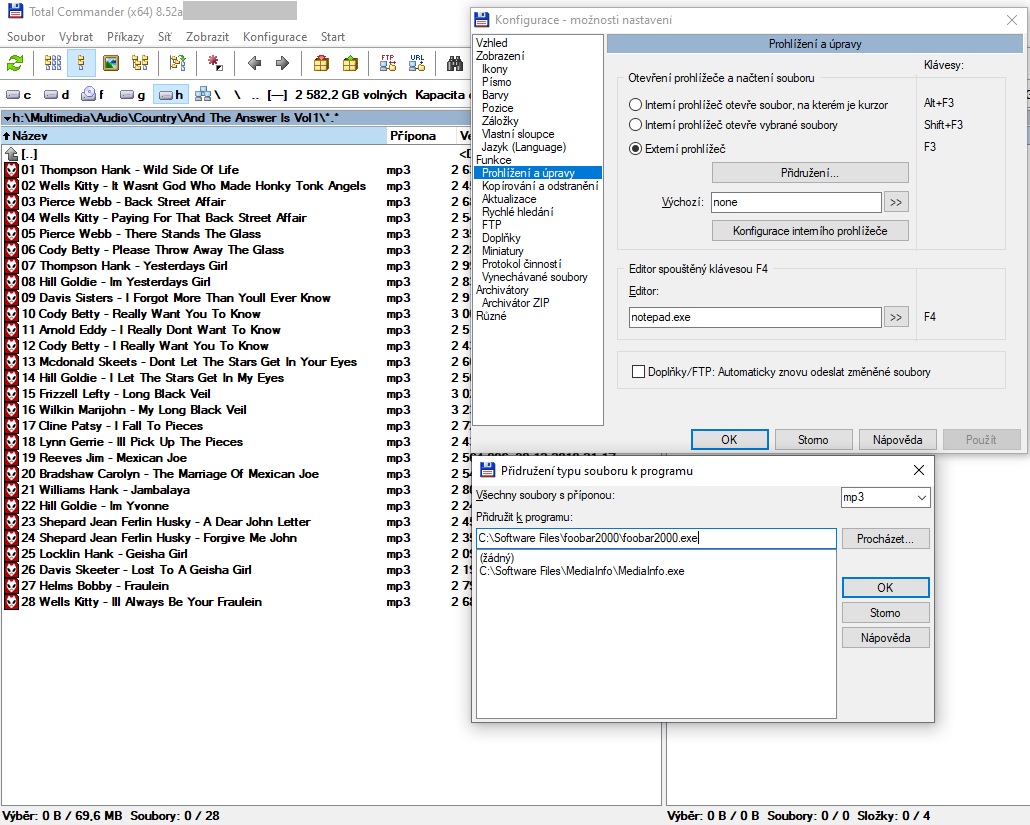This screenshot has height=825, width=1030.
Task: Select the 'Externí prohlížeč' radio button
Action: pos(636,149)
